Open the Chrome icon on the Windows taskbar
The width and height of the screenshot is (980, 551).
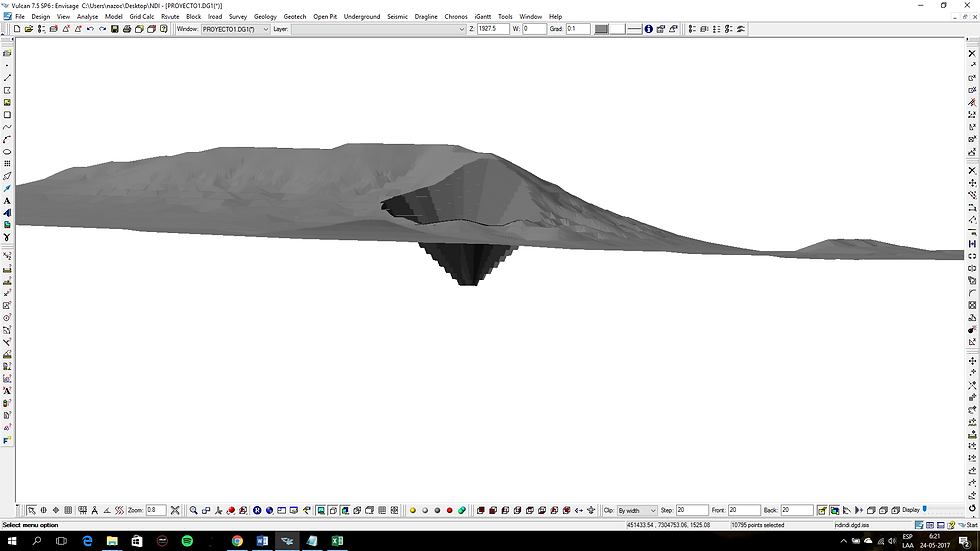coord(237,541)
